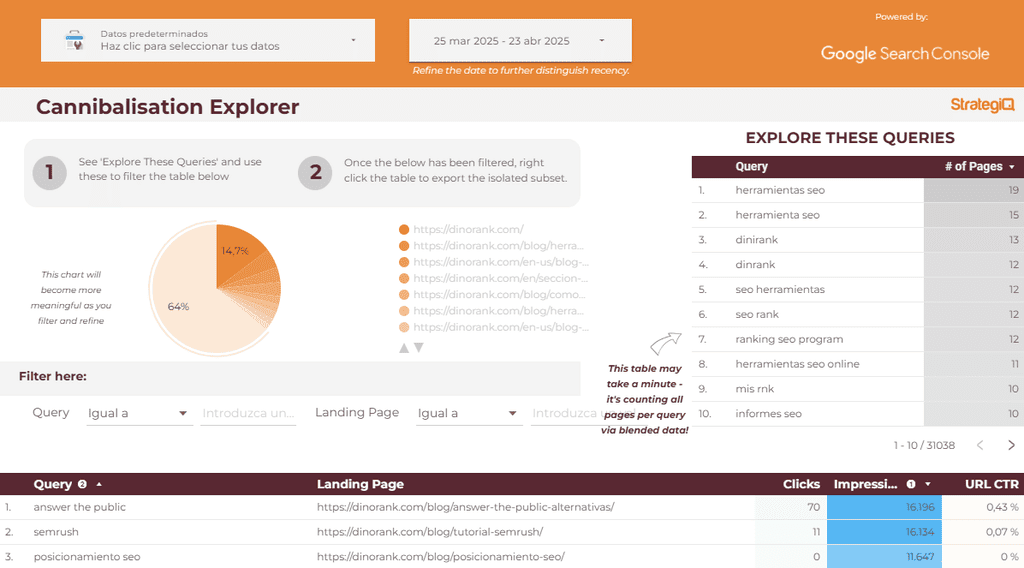Screen dimensions: 1024x568
Task: Click the '19' pages bar for herramientas seo
Action: coord(972,190)
